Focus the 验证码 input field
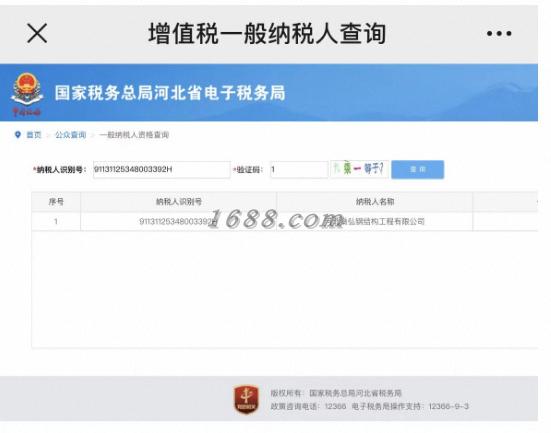 [x=299, y=169]
